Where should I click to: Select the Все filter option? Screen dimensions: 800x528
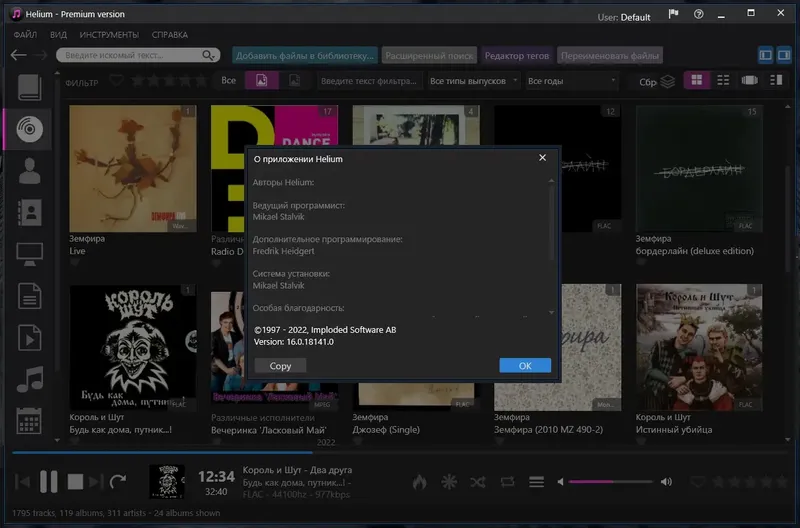click(x=229, y=81)
